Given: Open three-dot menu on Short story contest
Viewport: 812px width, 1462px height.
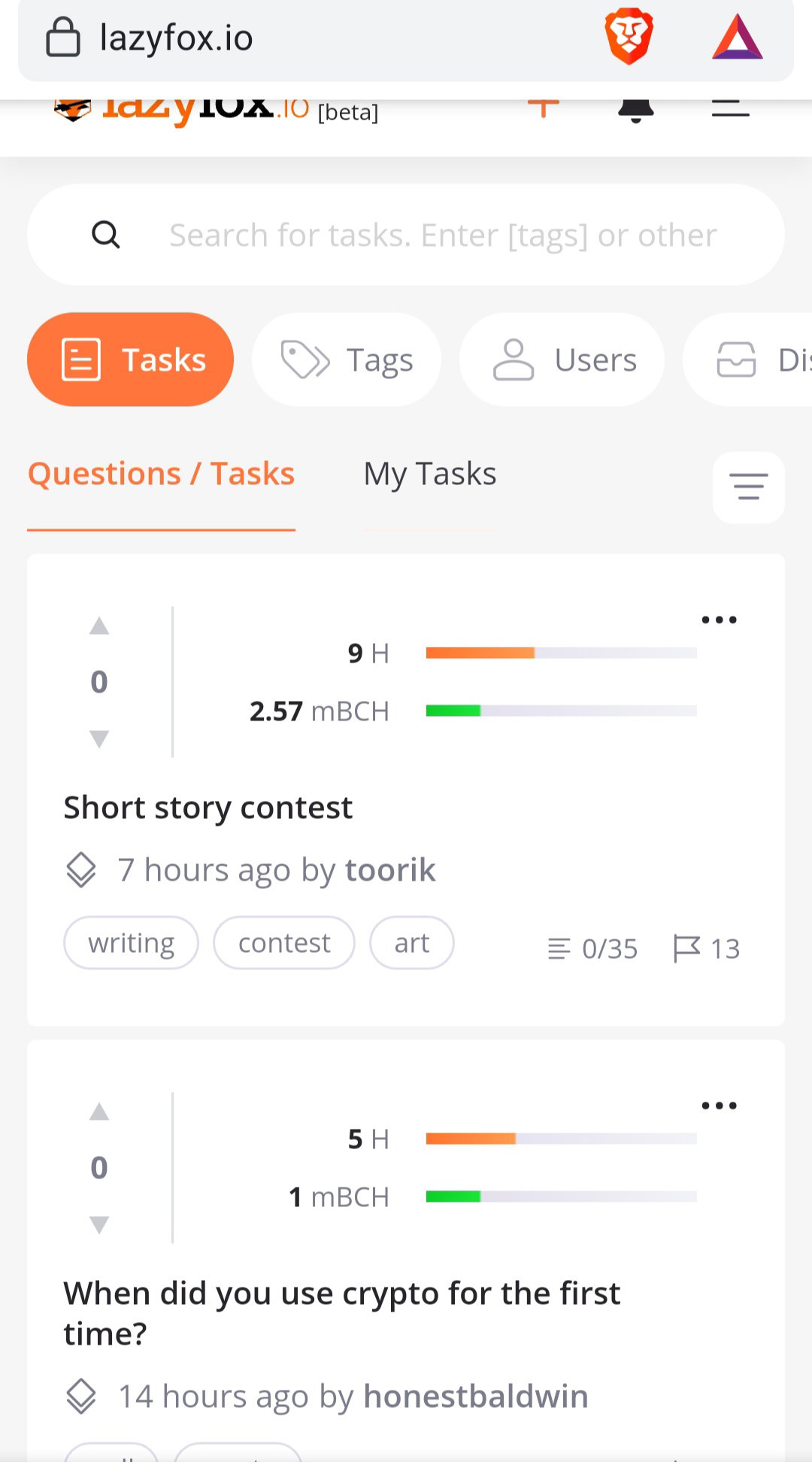Looking at the screenshot, I should click(719, 620).
